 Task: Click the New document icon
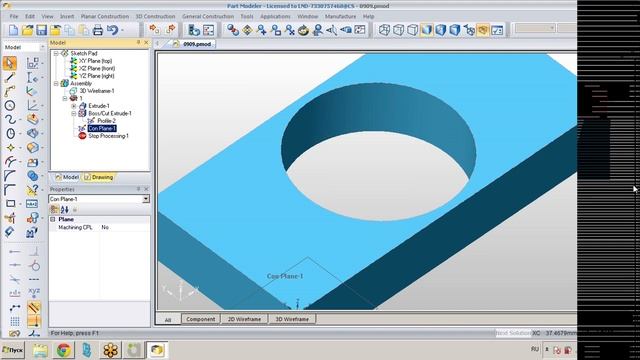13,30
